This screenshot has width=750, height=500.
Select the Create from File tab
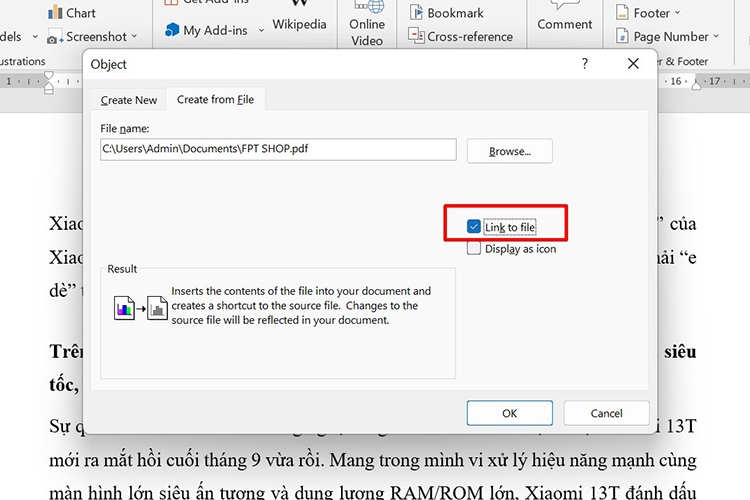coord(215,100)
